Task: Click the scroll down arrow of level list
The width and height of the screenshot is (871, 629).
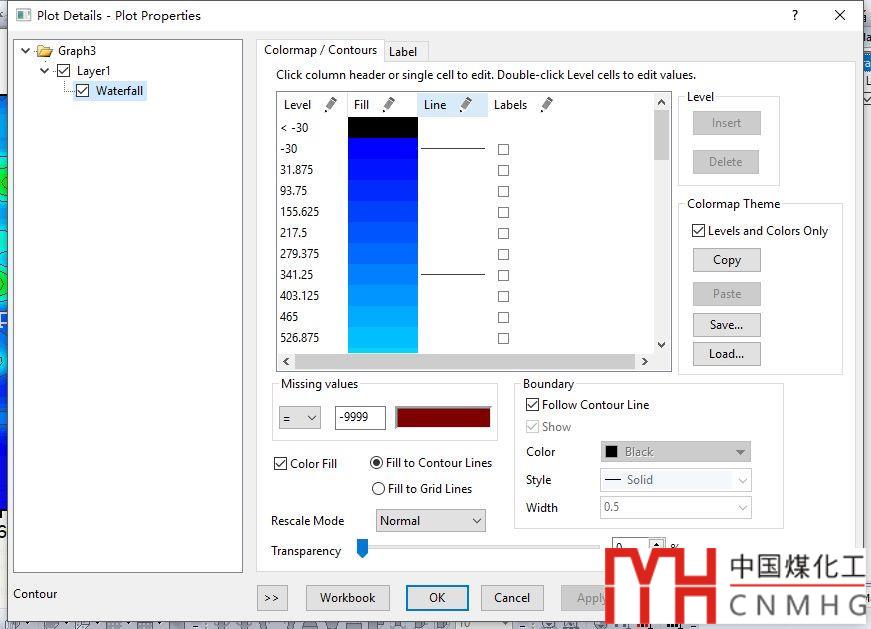Action: tap(661, 345)
